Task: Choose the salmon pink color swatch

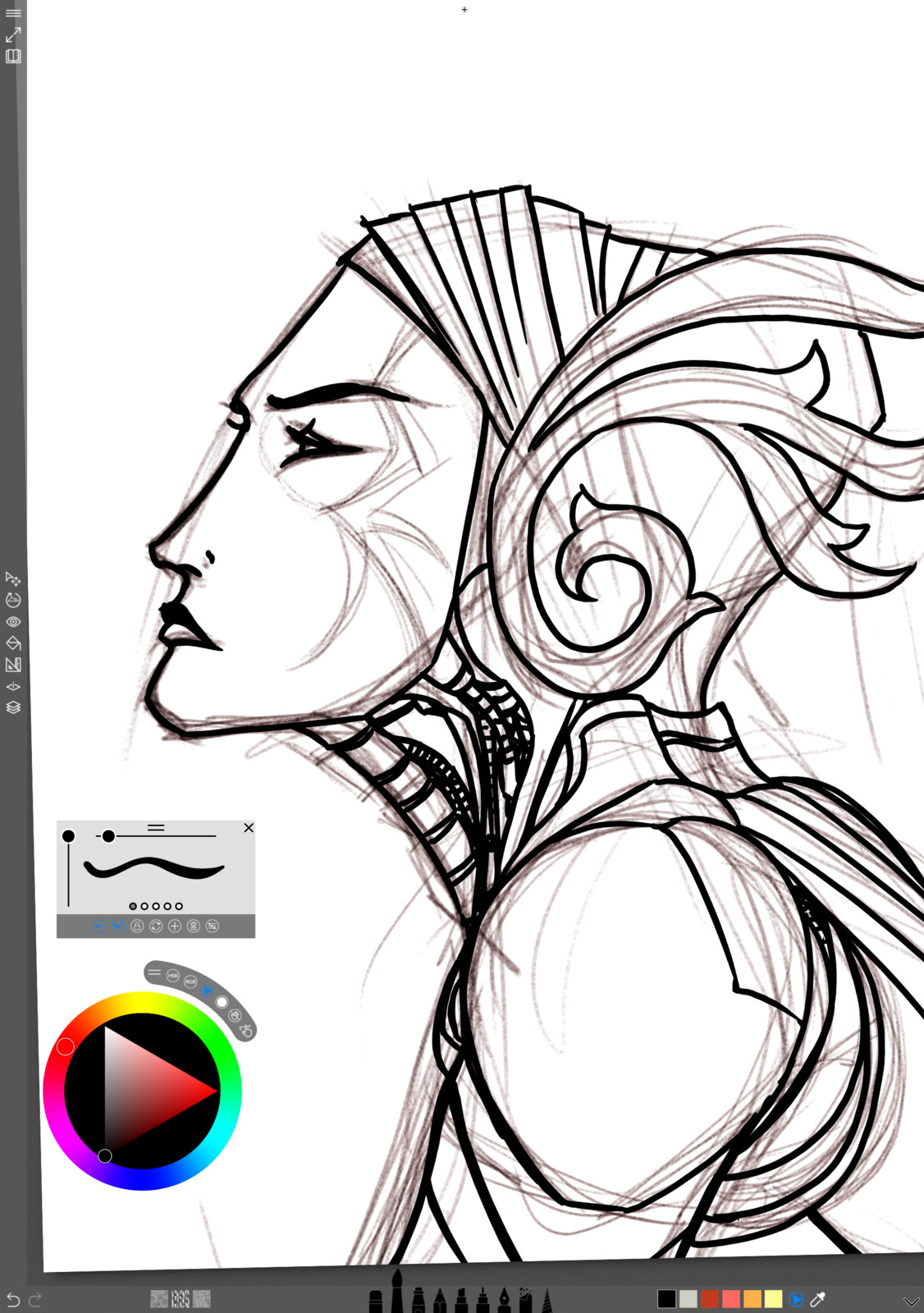Action: [x=731, y=1299]
